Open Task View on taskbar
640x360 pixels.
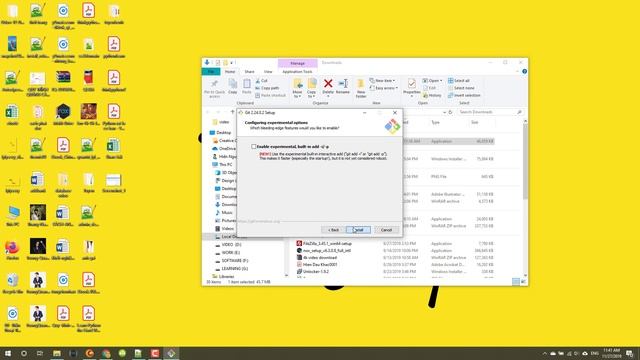(40, 353)
